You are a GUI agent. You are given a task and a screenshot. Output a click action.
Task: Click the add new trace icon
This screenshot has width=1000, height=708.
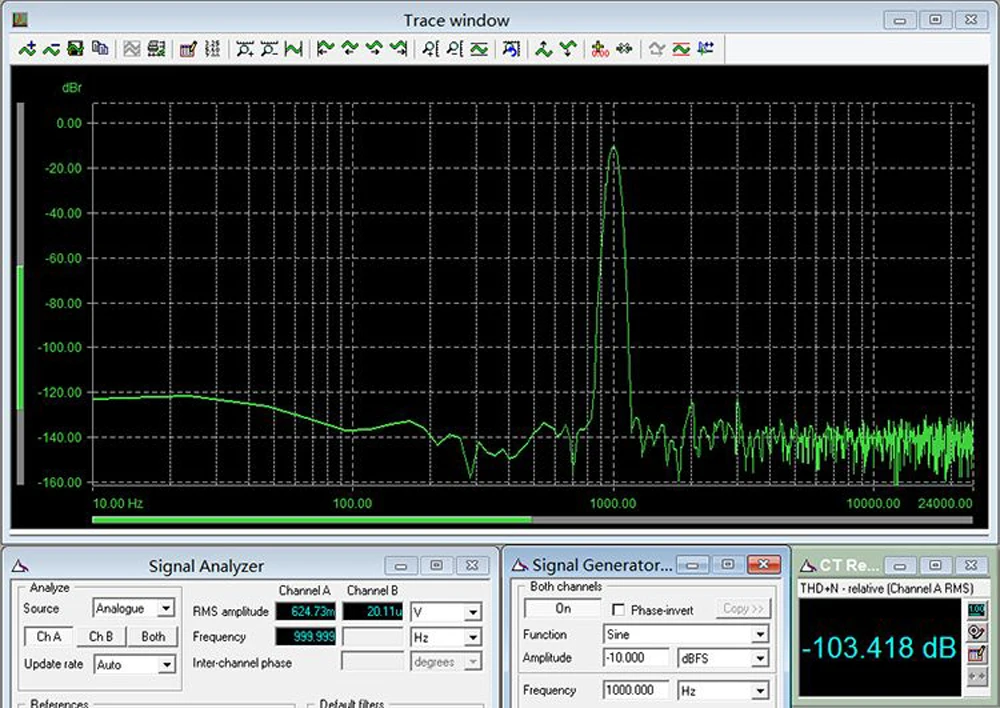(x=27, y=48)
